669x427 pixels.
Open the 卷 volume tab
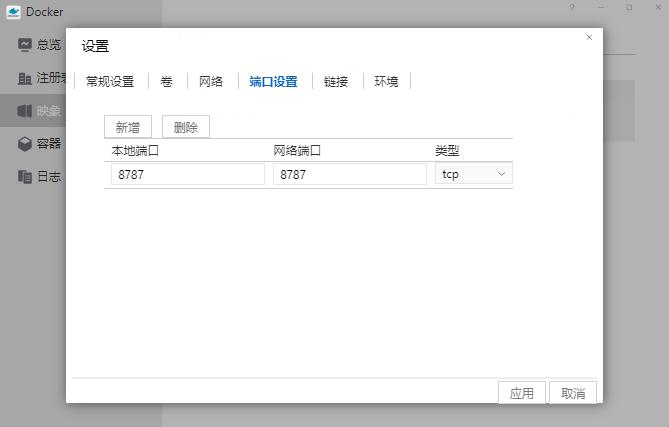pyautogui.click(x=166, y=82)
